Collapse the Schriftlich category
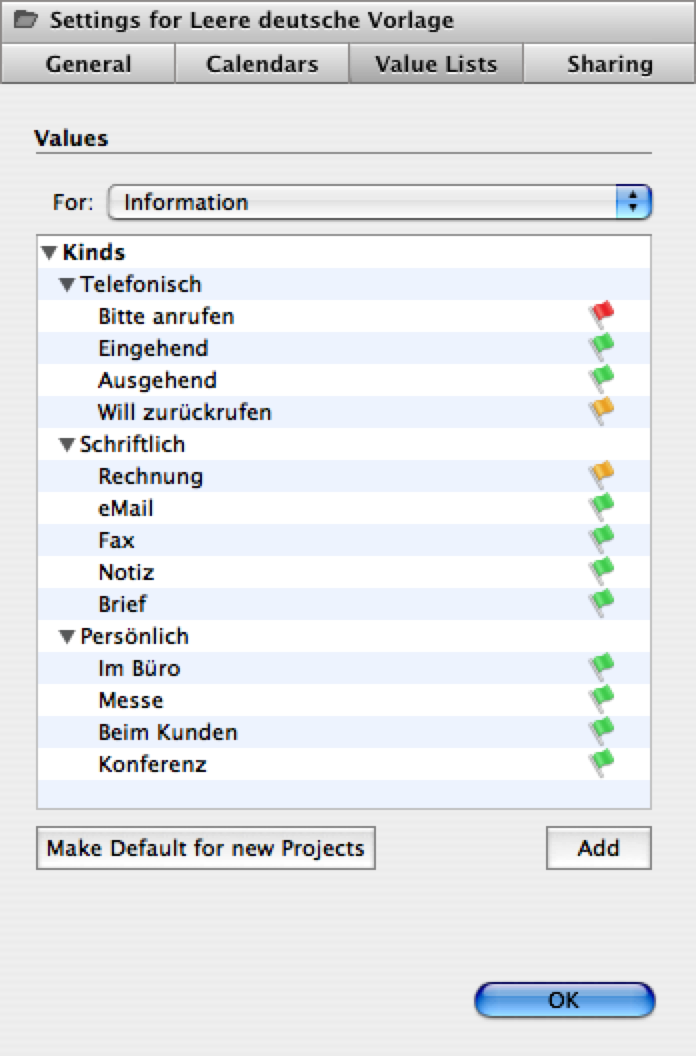The height and width of the screenshot is (1056, 696). [x=66, y=444]
